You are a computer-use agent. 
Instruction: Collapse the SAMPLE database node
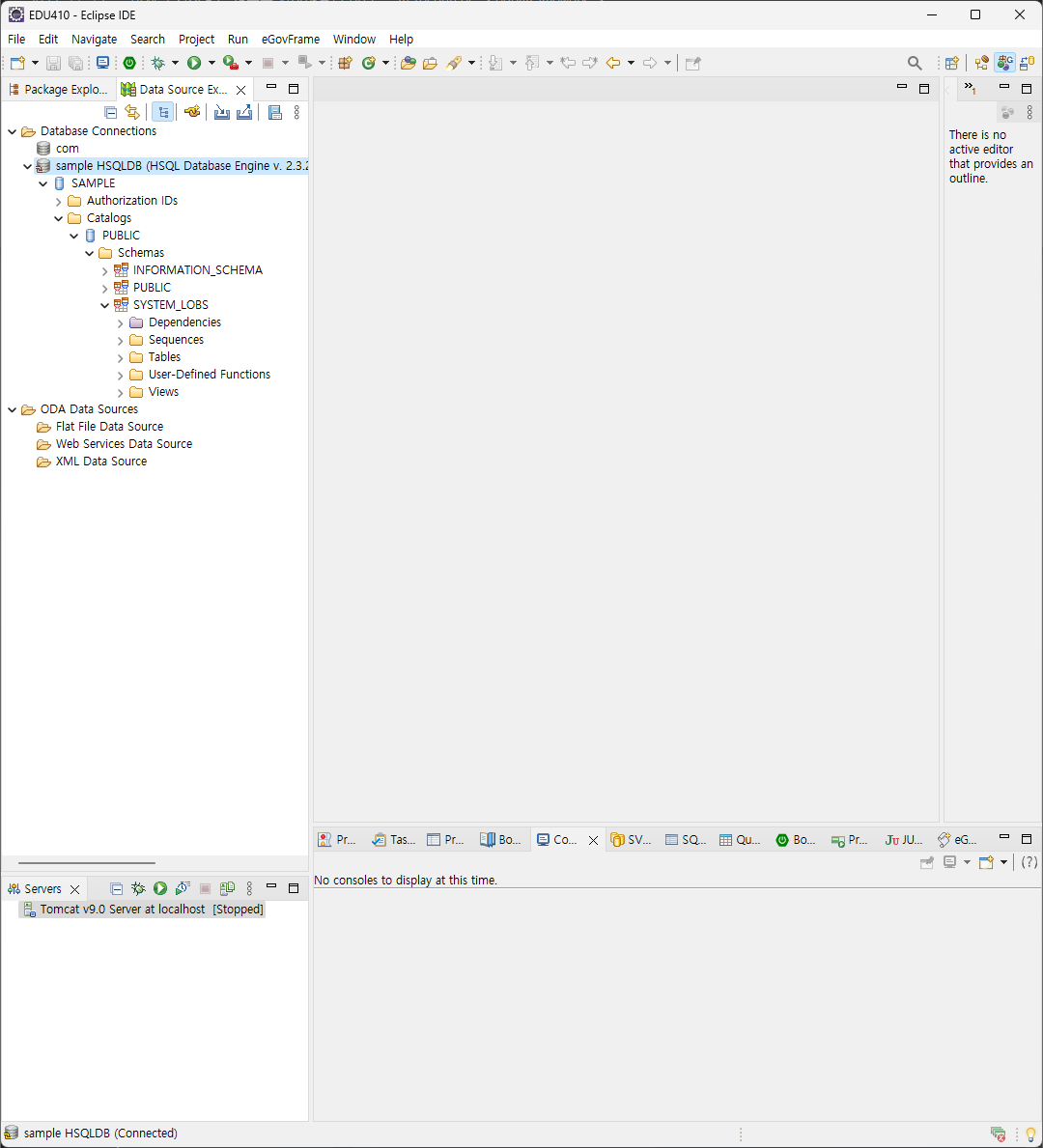coord(43,183)
